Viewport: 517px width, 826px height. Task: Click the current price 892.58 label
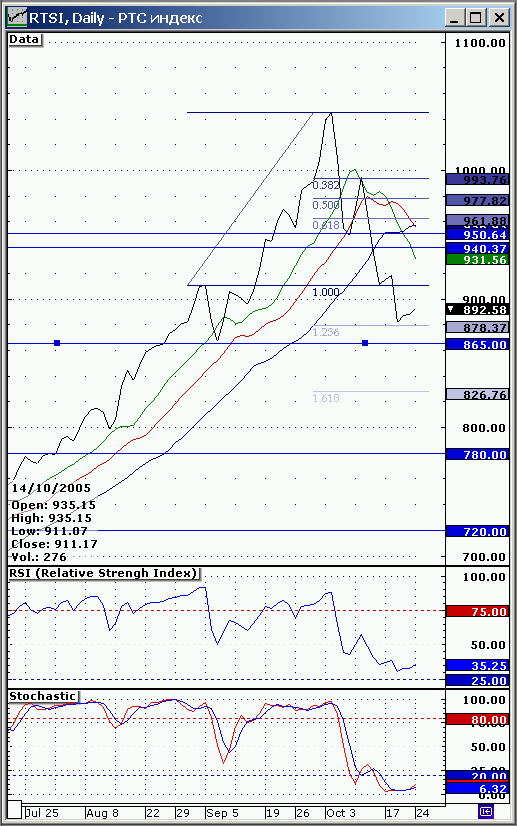(x=477, y=310)
